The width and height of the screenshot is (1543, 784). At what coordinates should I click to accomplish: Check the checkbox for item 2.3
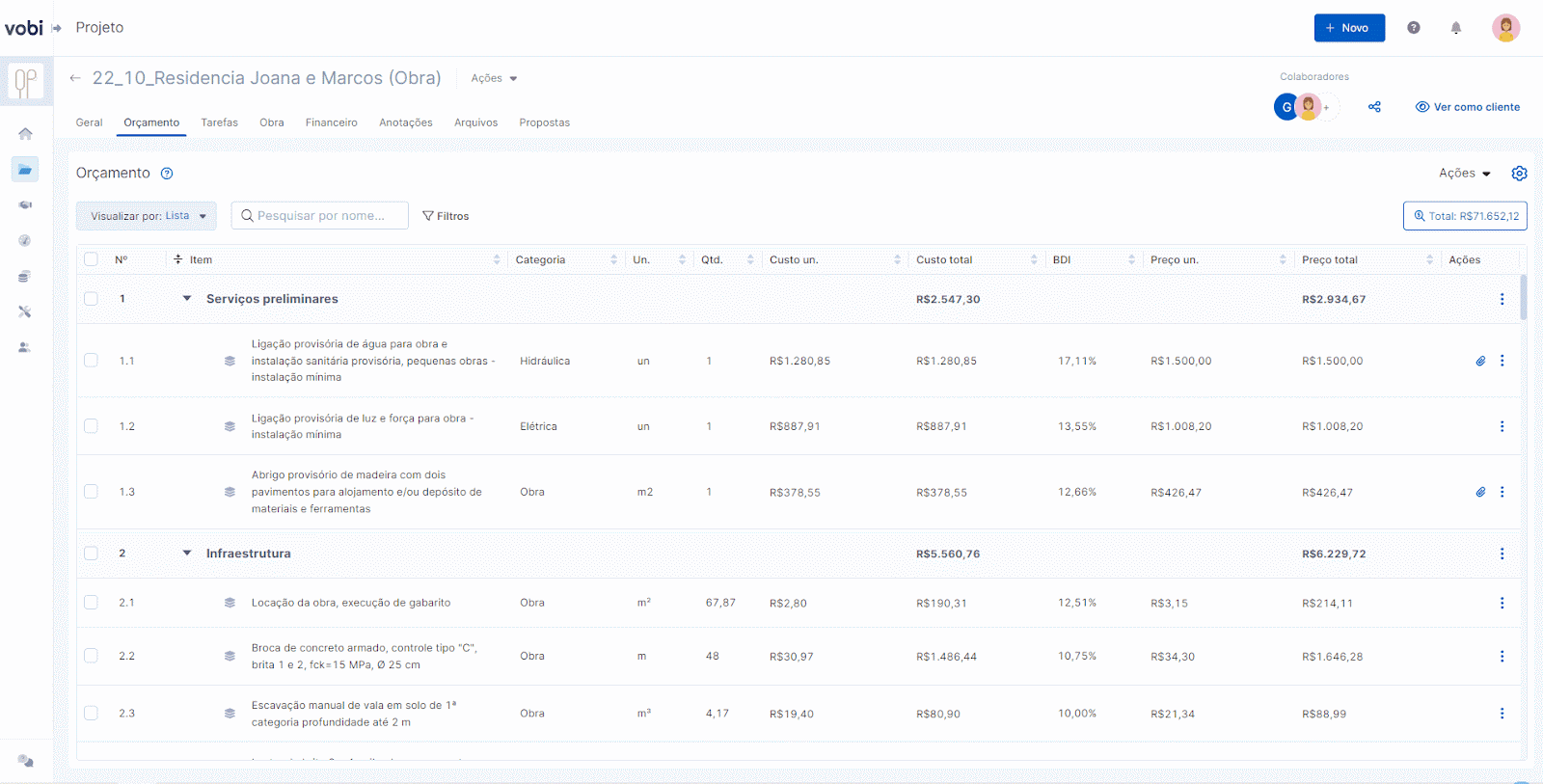tap(91, 714)
